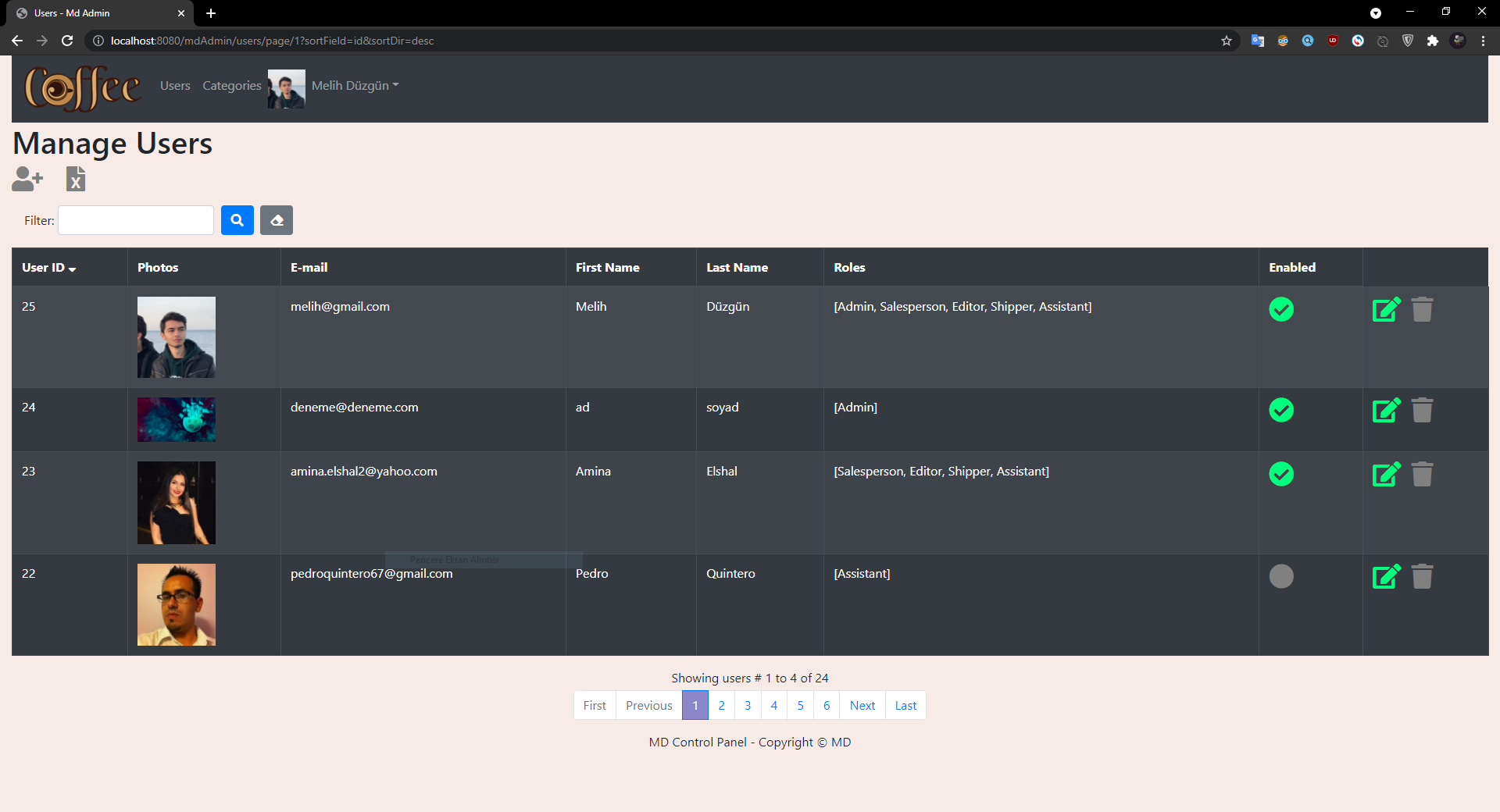Open Categories nav menu item
This screenshot has width=1500, height=812.
(232, 86)
